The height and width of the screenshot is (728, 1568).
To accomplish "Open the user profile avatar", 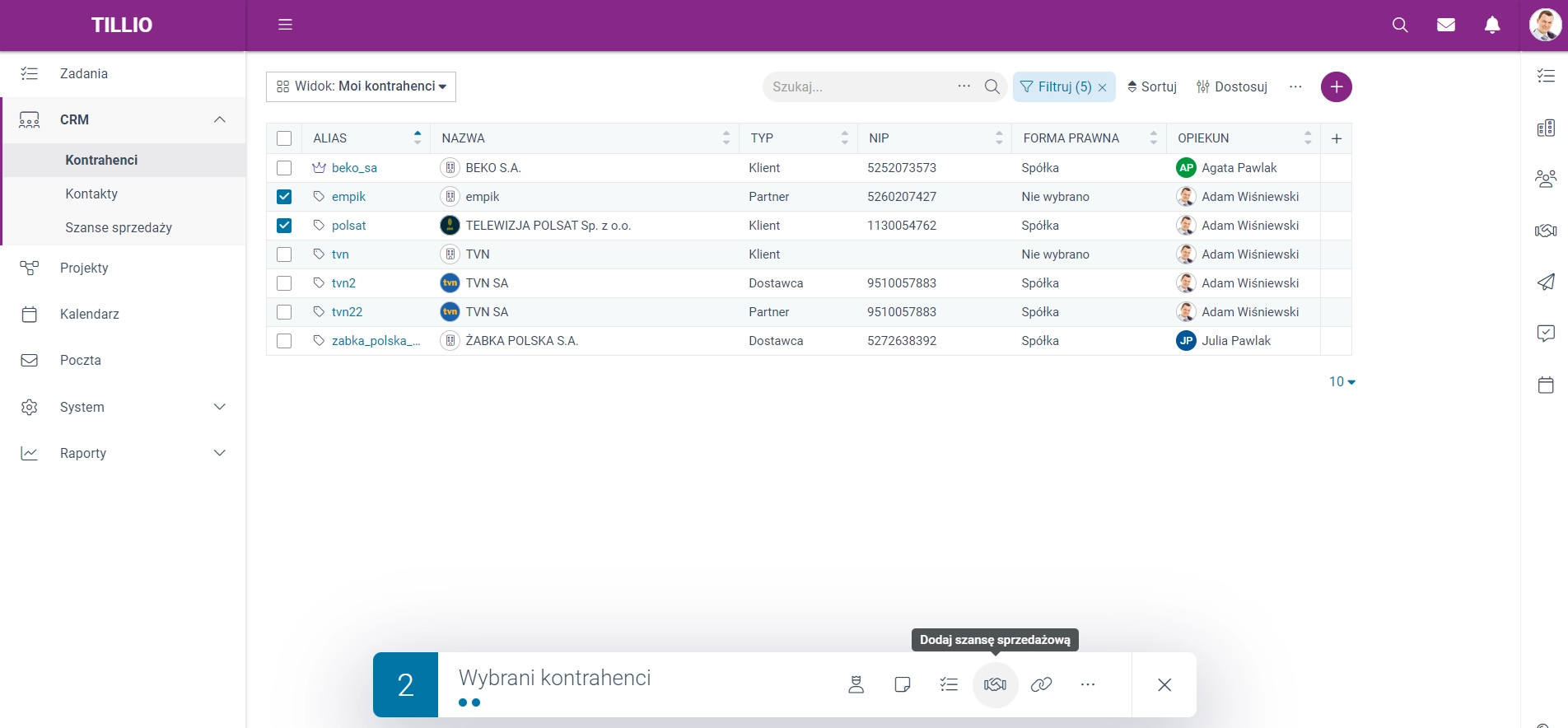I will point(1545,25).
